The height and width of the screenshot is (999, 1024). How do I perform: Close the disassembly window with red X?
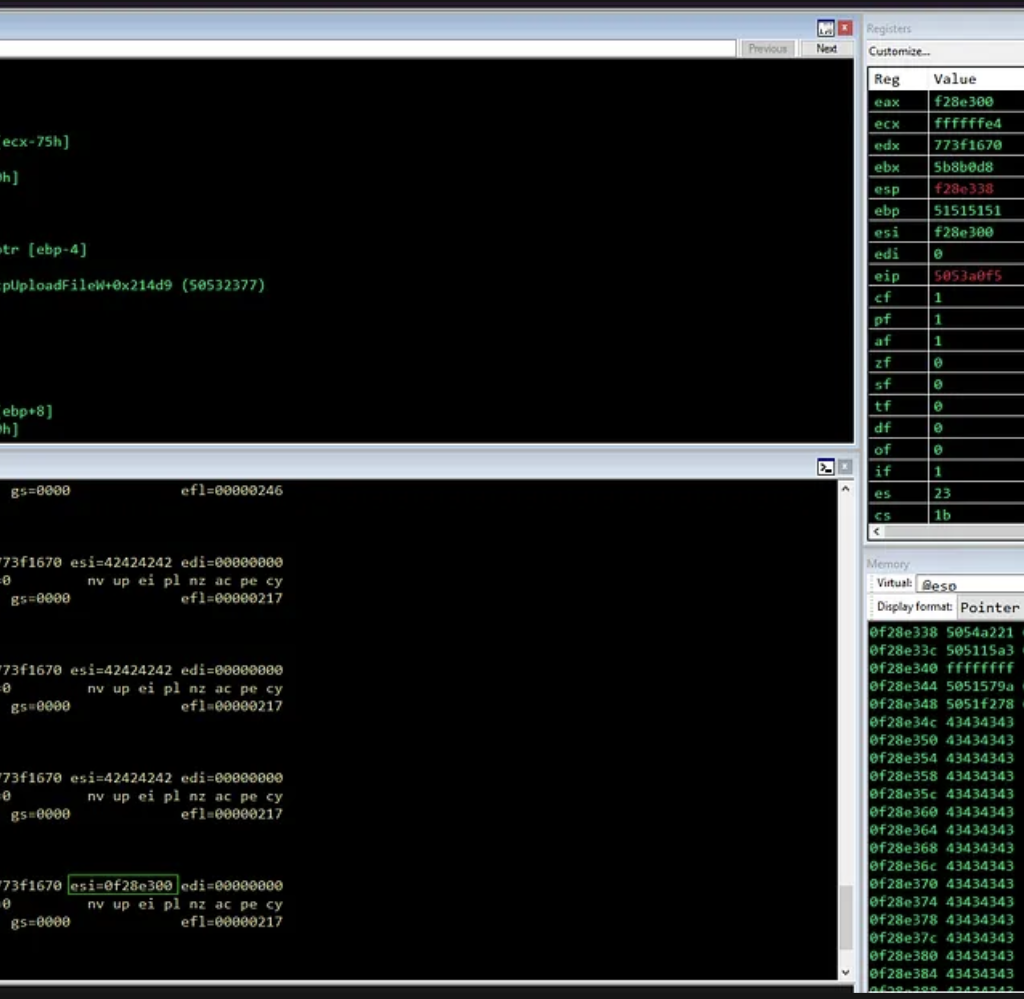[845, 28]
